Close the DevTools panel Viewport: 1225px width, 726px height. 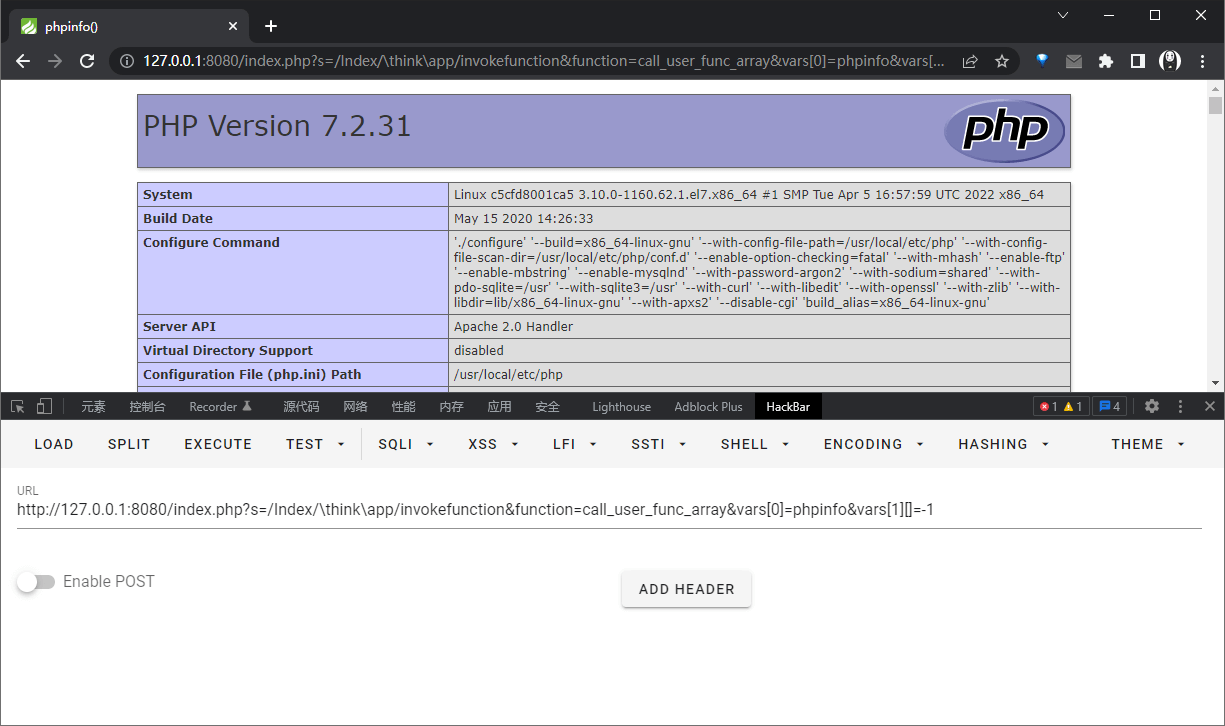point(1209,406)
